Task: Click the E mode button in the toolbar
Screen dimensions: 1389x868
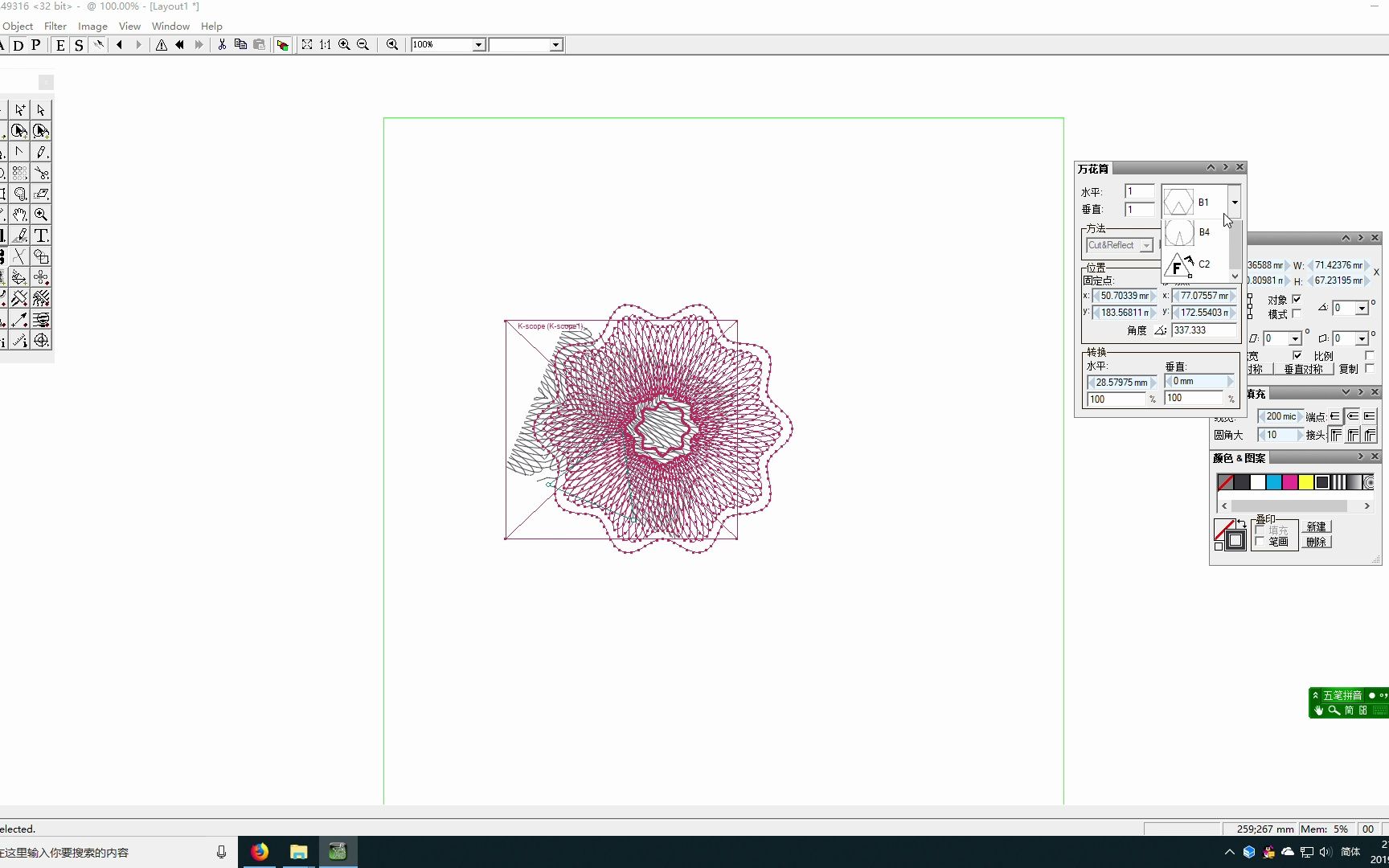Action: coord(60,45)
